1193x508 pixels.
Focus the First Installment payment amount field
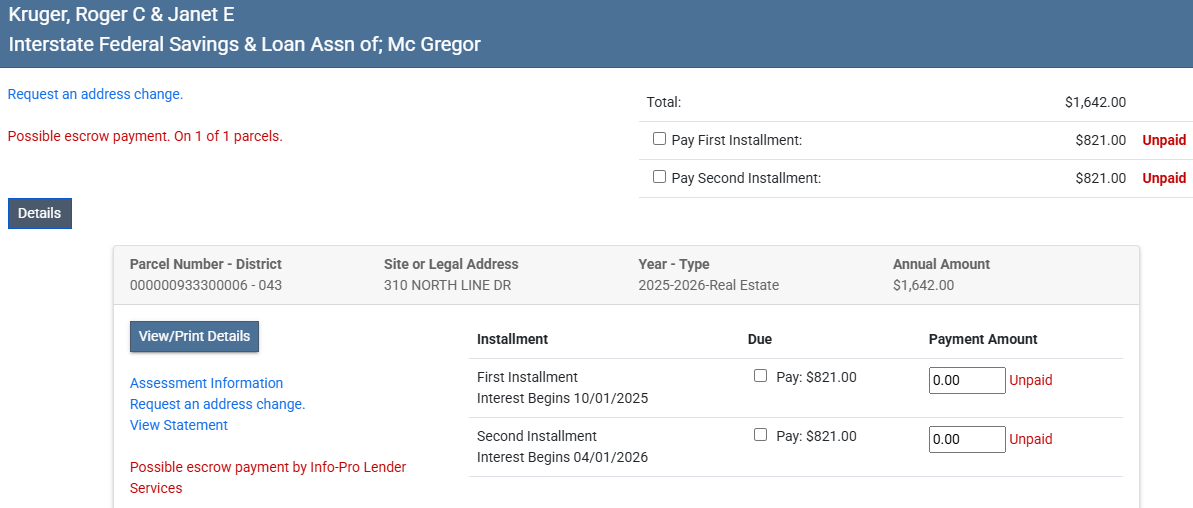tap(966, 381)
